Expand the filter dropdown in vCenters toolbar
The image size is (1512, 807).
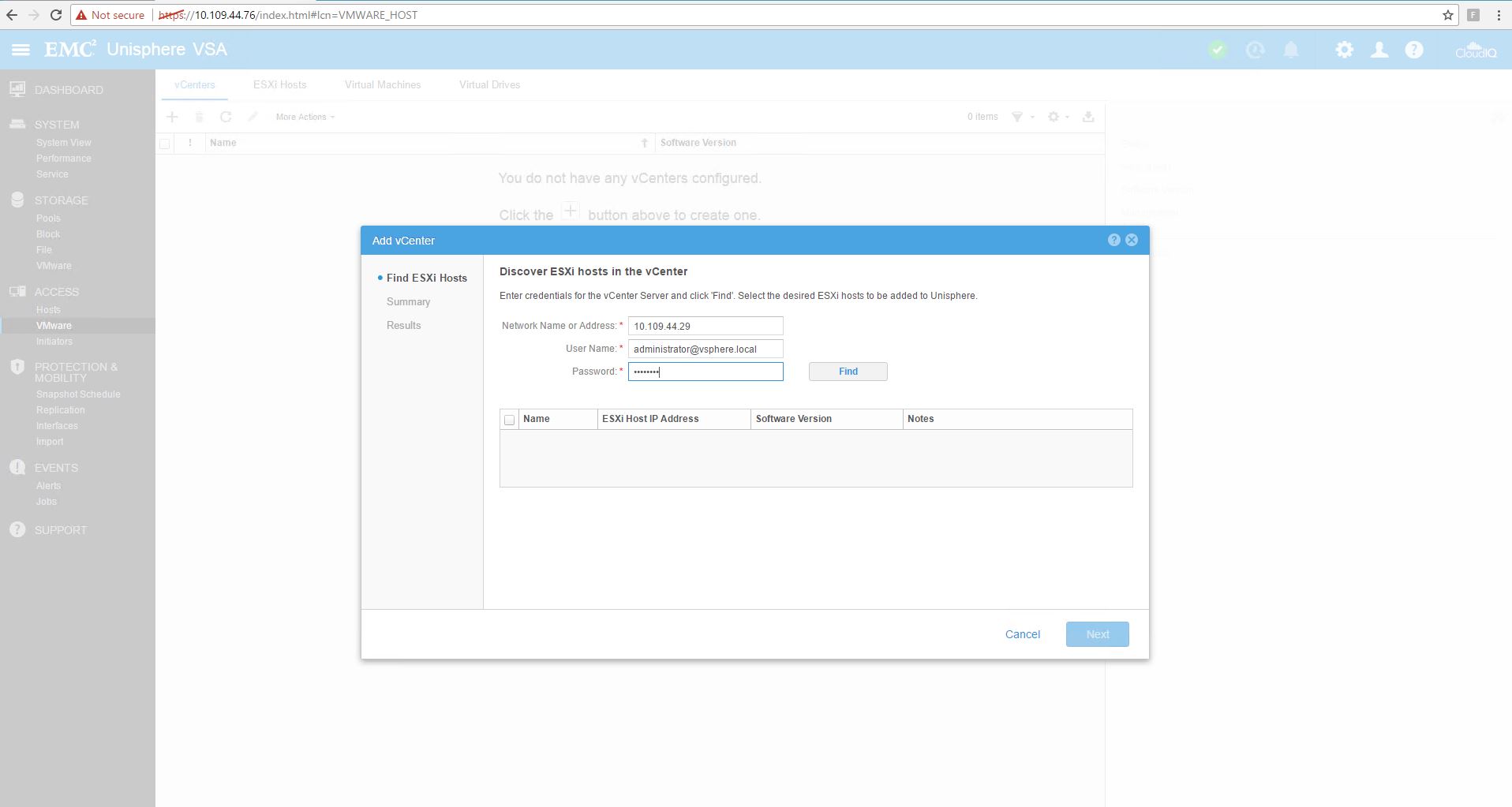1022,117
